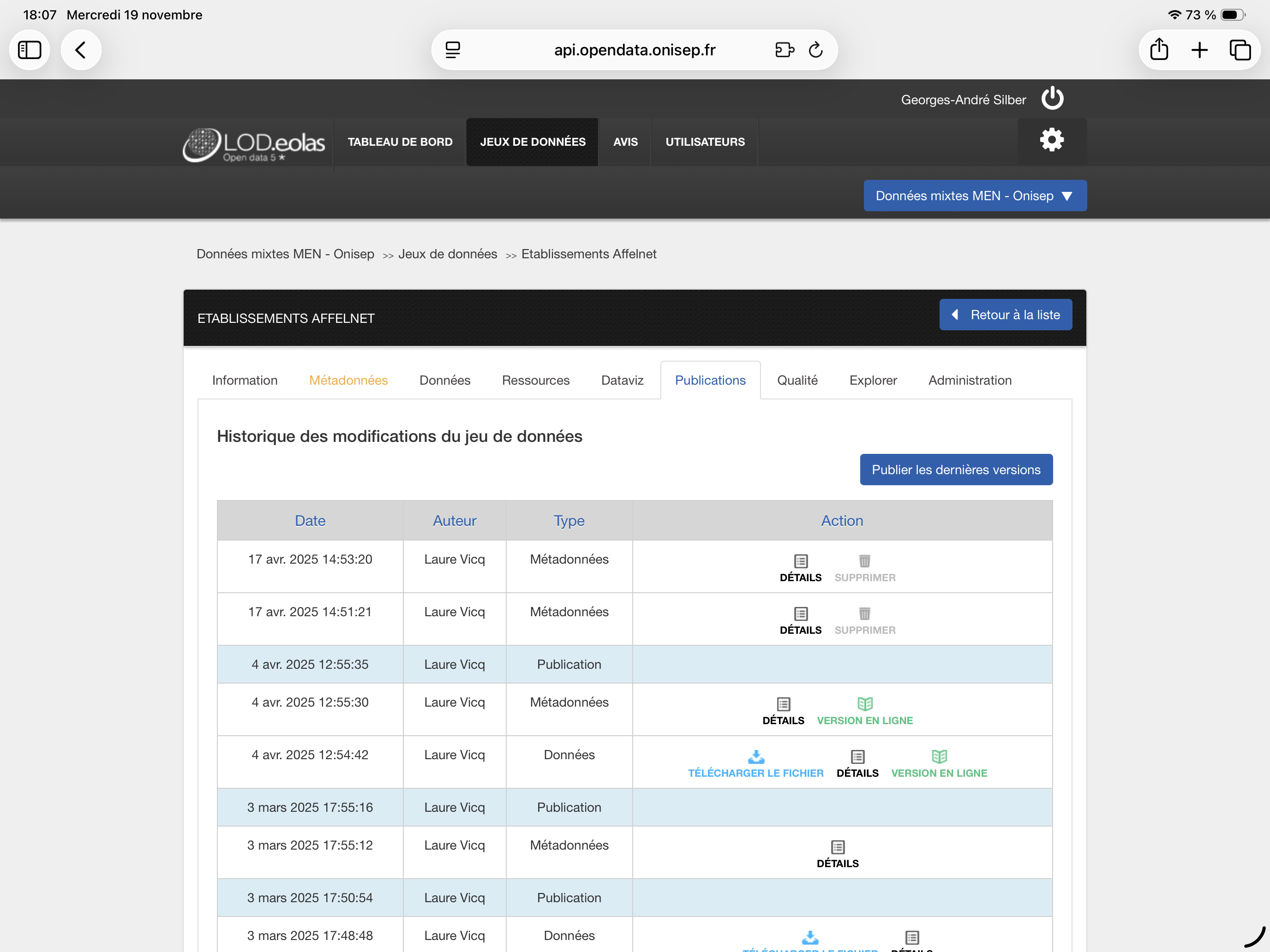Click Publier les dernières versions button
1270x952 pixels.
[x=955, y=470]
